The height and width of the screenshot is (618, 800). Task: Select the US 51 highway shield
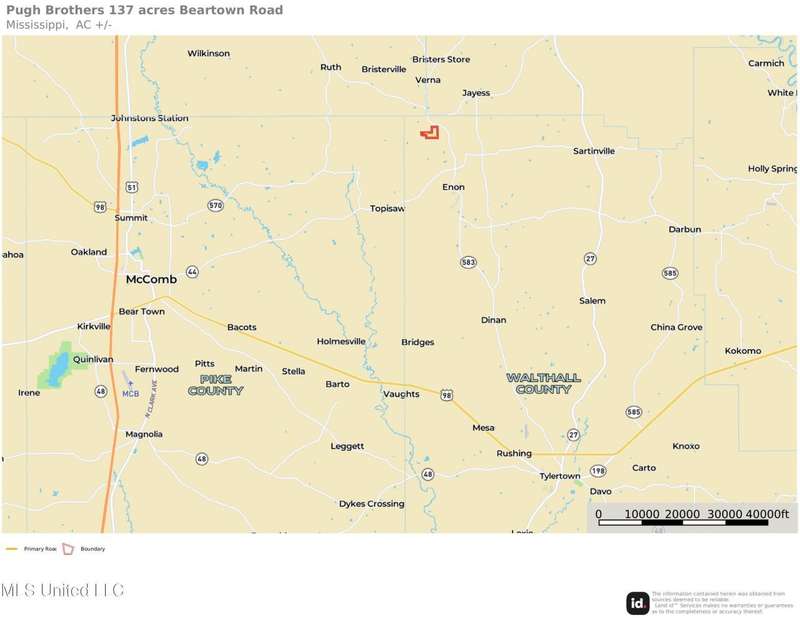132,187
